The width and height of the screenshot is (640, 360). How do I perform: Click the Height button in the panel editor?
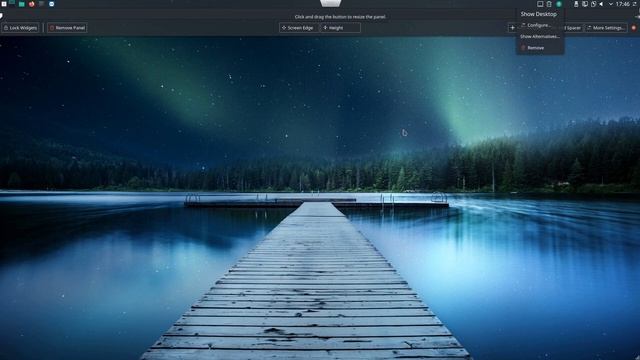(340, 28)
